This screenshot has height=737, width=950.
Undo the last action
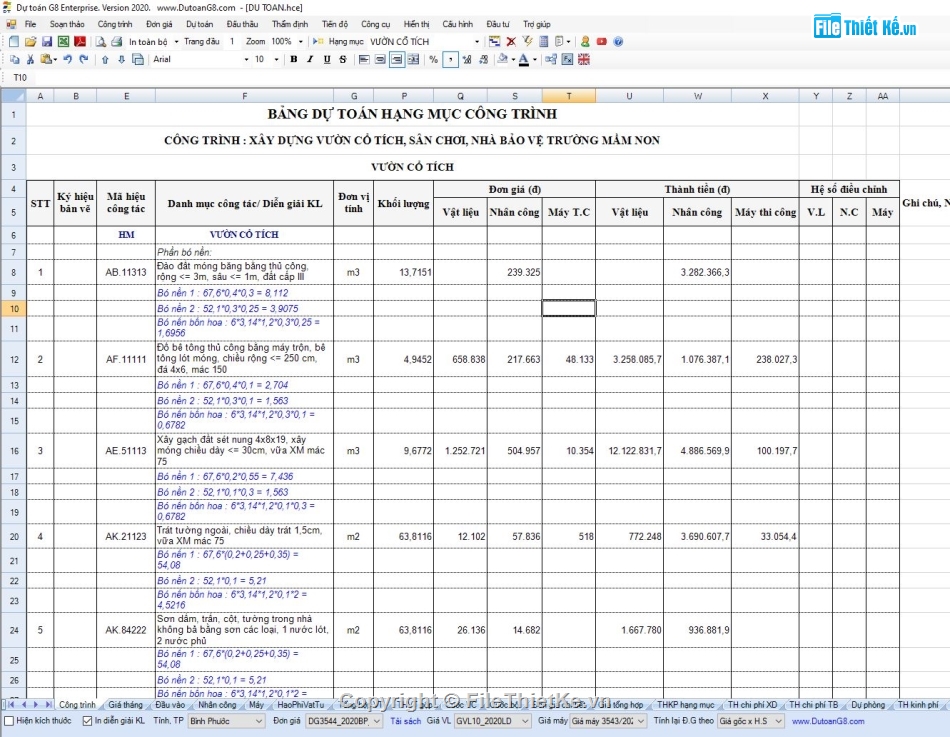[x=68, y=59]
